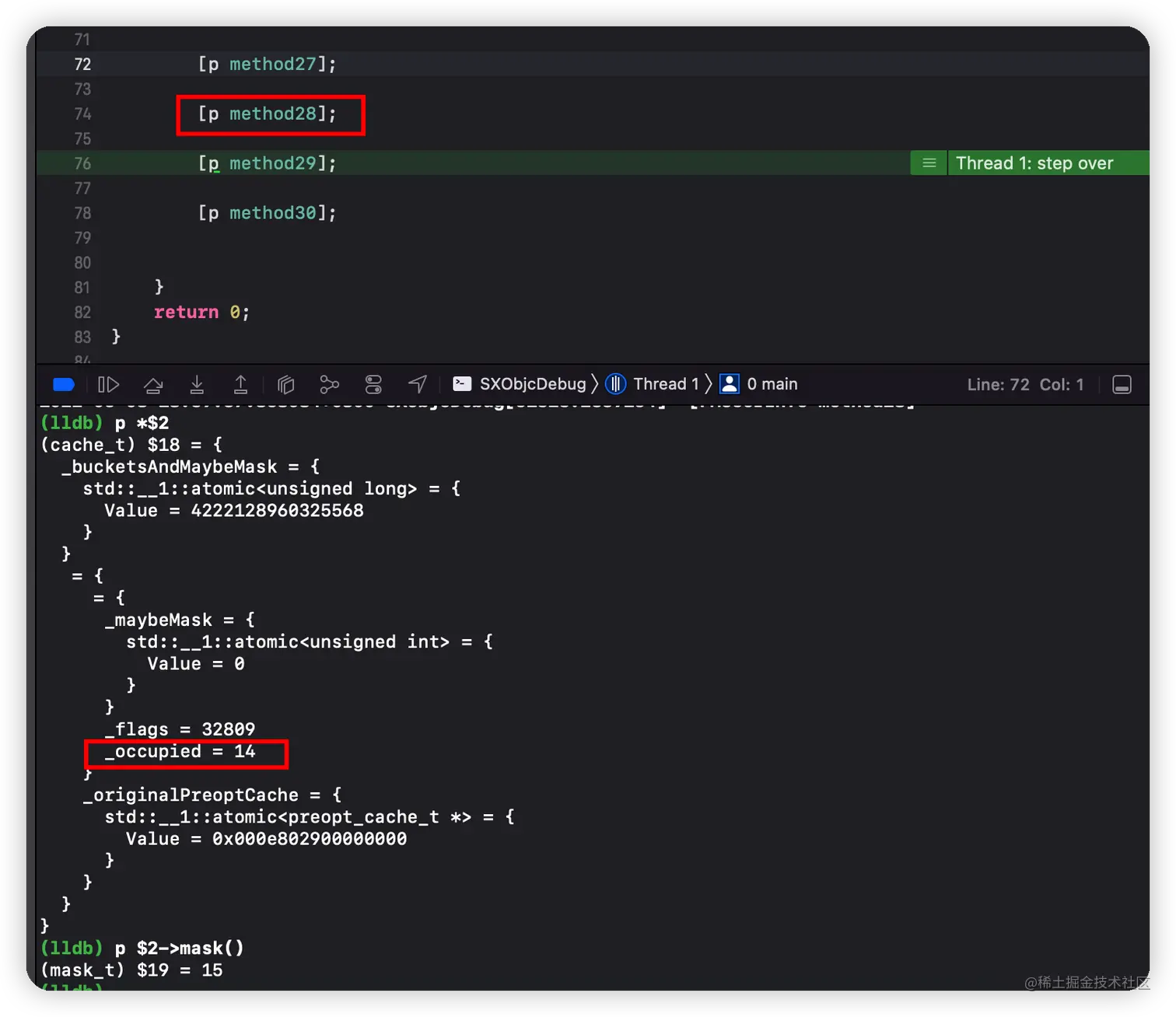1176x1017 pixels.
Task: Click the code line [p method27];
Action: click(268, 65)
